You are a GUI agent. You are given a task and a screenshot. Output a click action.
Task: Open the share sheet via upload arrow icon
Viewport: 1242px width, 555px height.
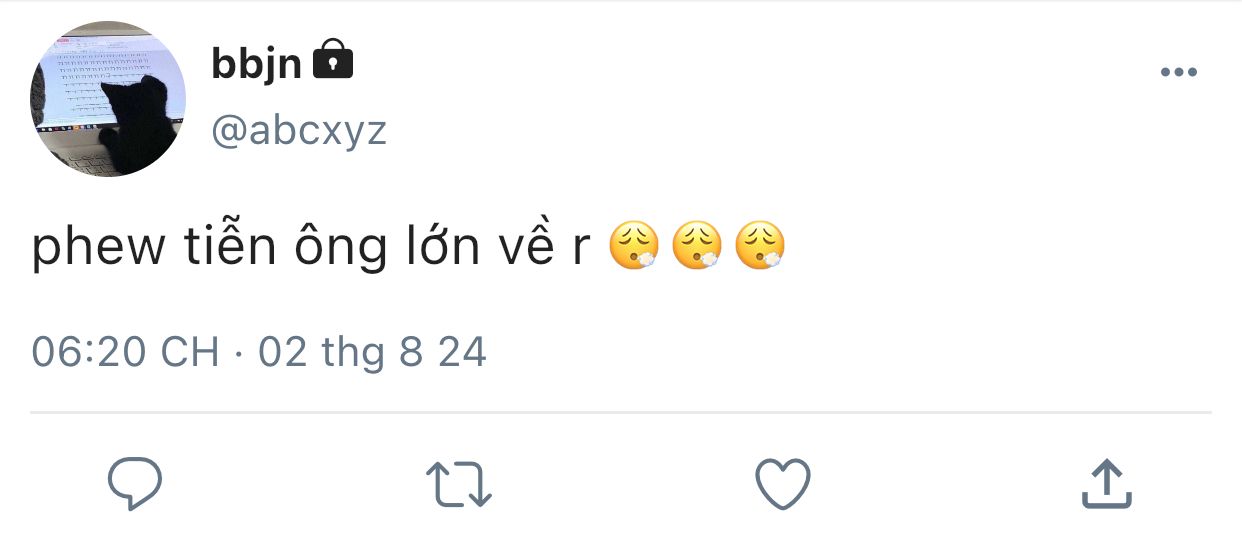point(1107,485)
